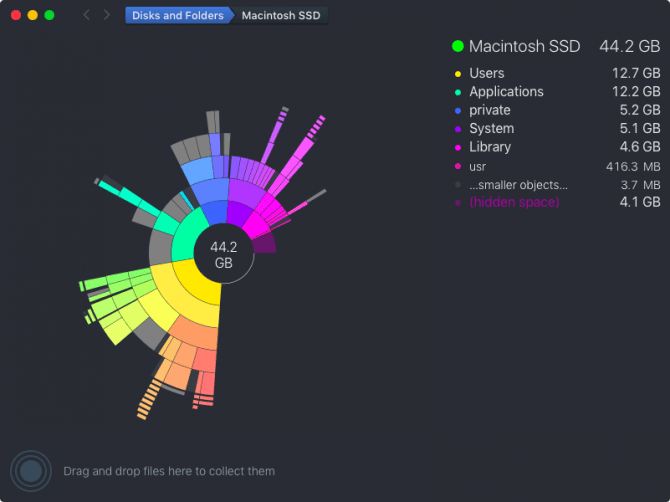Click the yellow minimize window button

[x=32, y=15]
